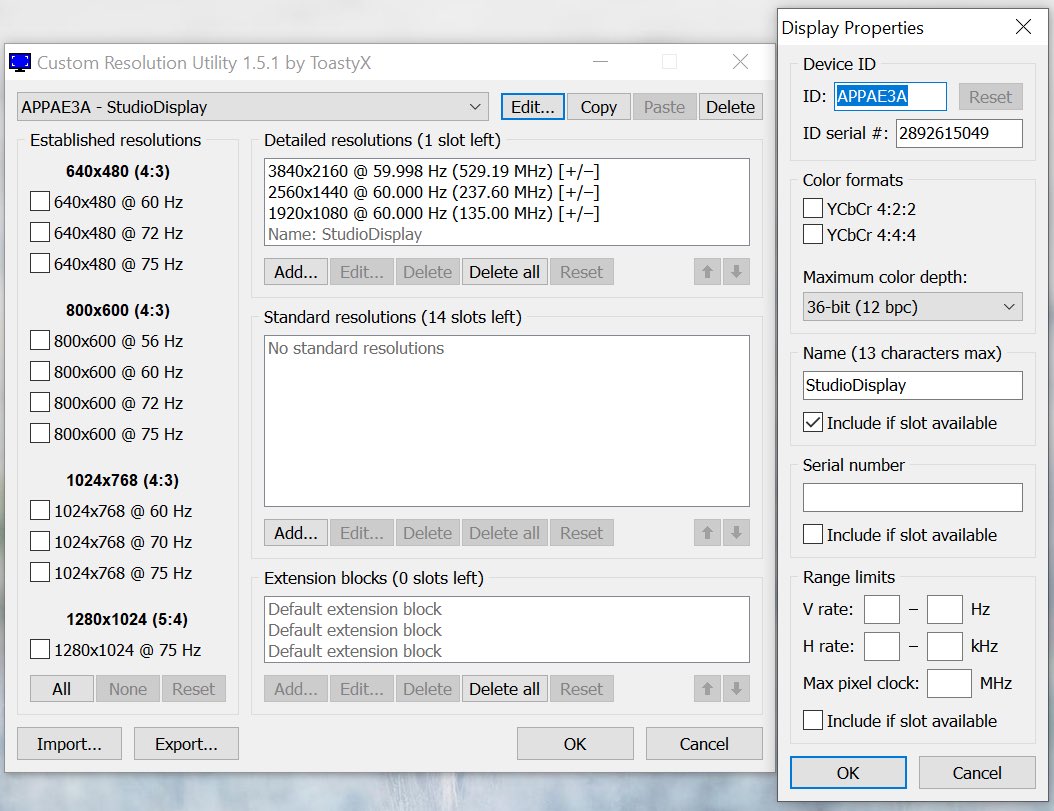Click OK in the Custom Resolution Utility window
This screenshot has height=811, width=1054.
point(575,744)
